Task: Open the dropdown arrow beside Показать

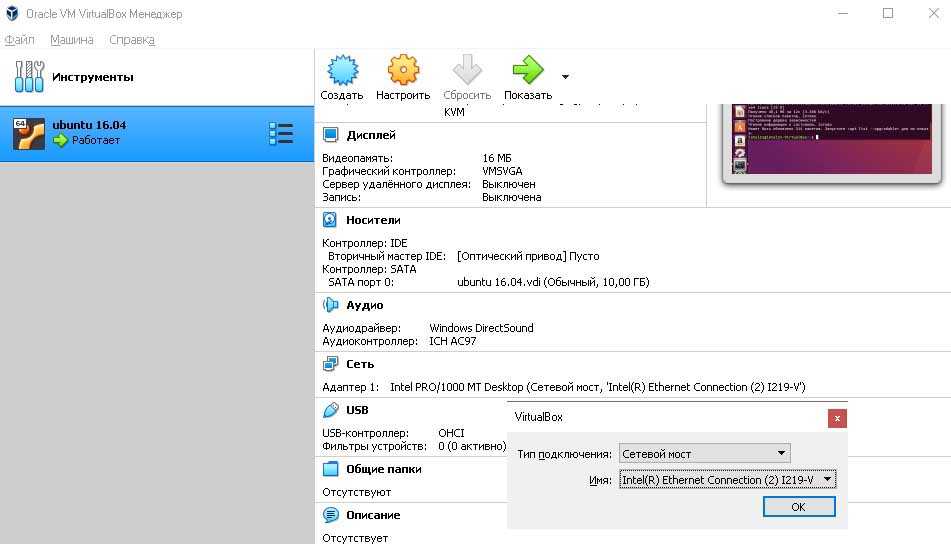Action: (x=565, y=77)
